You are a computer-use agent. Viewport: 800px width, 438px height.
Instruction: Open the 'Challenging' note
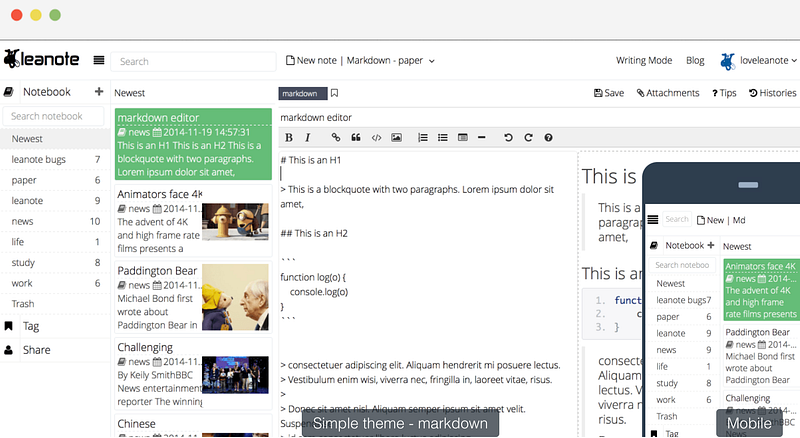pyautogui.click(x=193, y=374)
